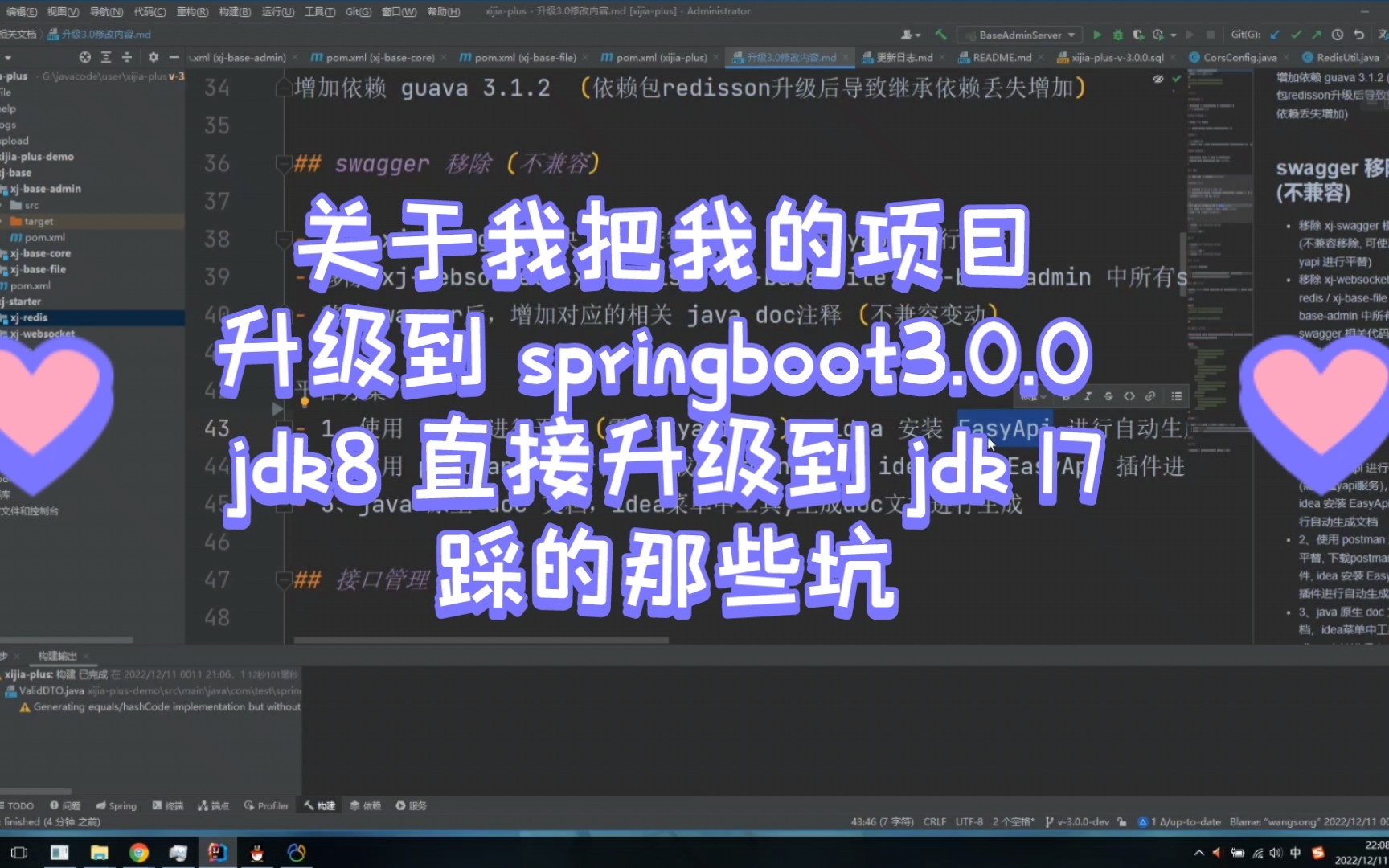1389x868 pixels.
Task: Toggle the reader-mode eye icon in editor
Action: (1158, 79)
